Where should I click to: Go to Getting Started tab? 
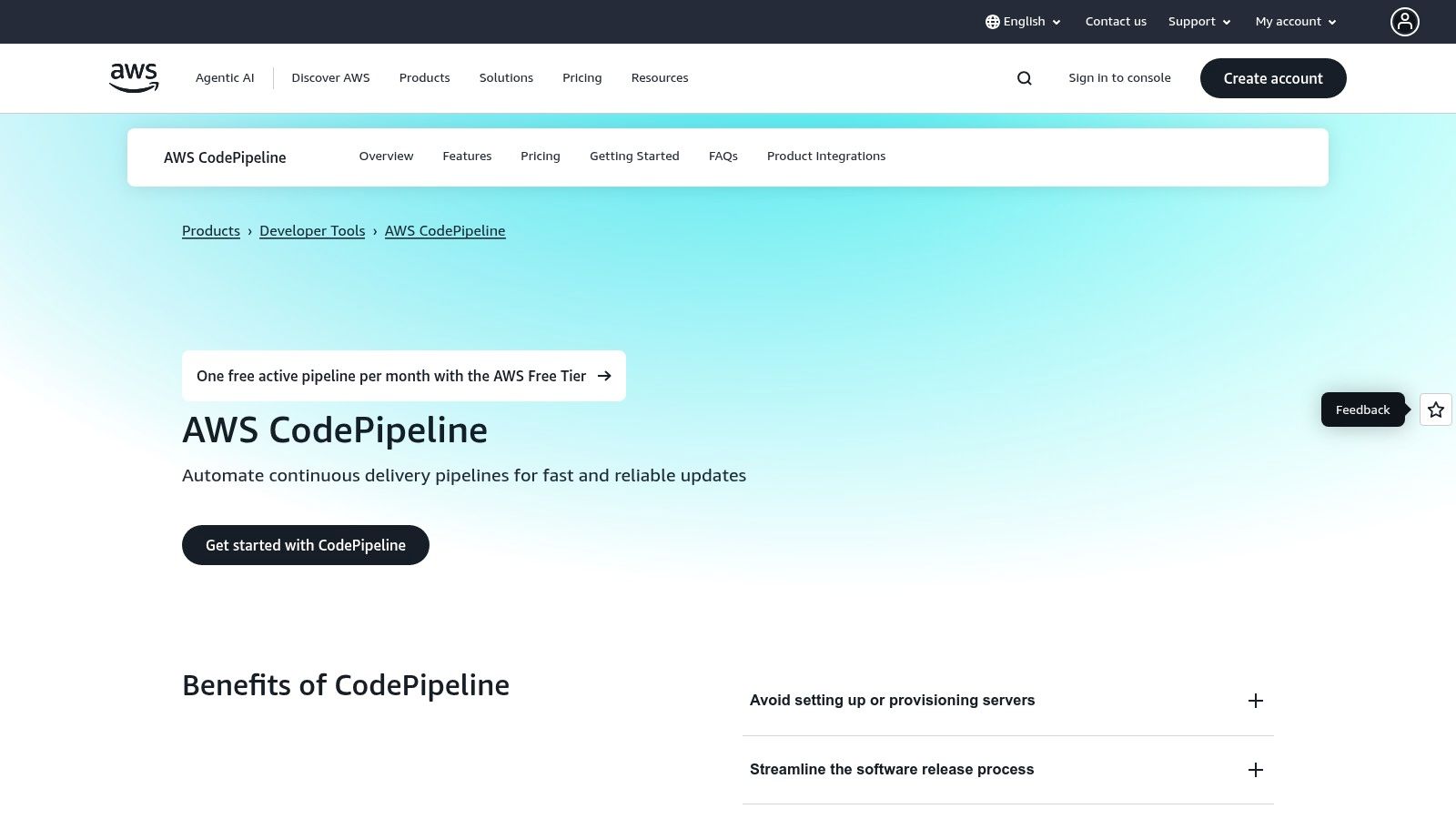coord(634,157)
